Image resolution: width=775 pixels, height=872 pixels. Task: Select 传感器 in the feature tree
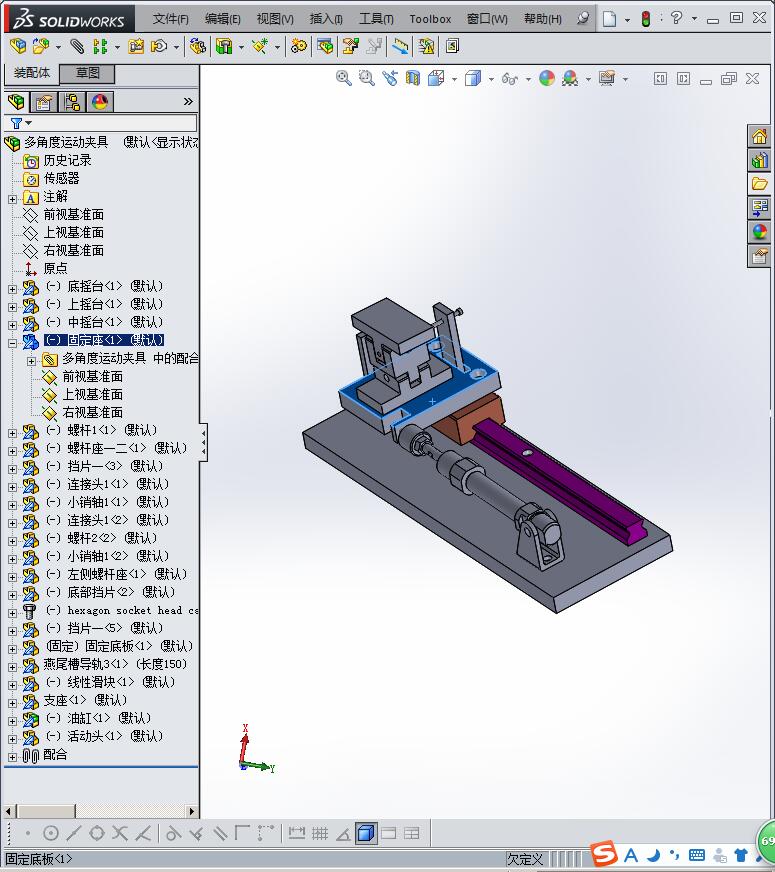coord(61,179)
